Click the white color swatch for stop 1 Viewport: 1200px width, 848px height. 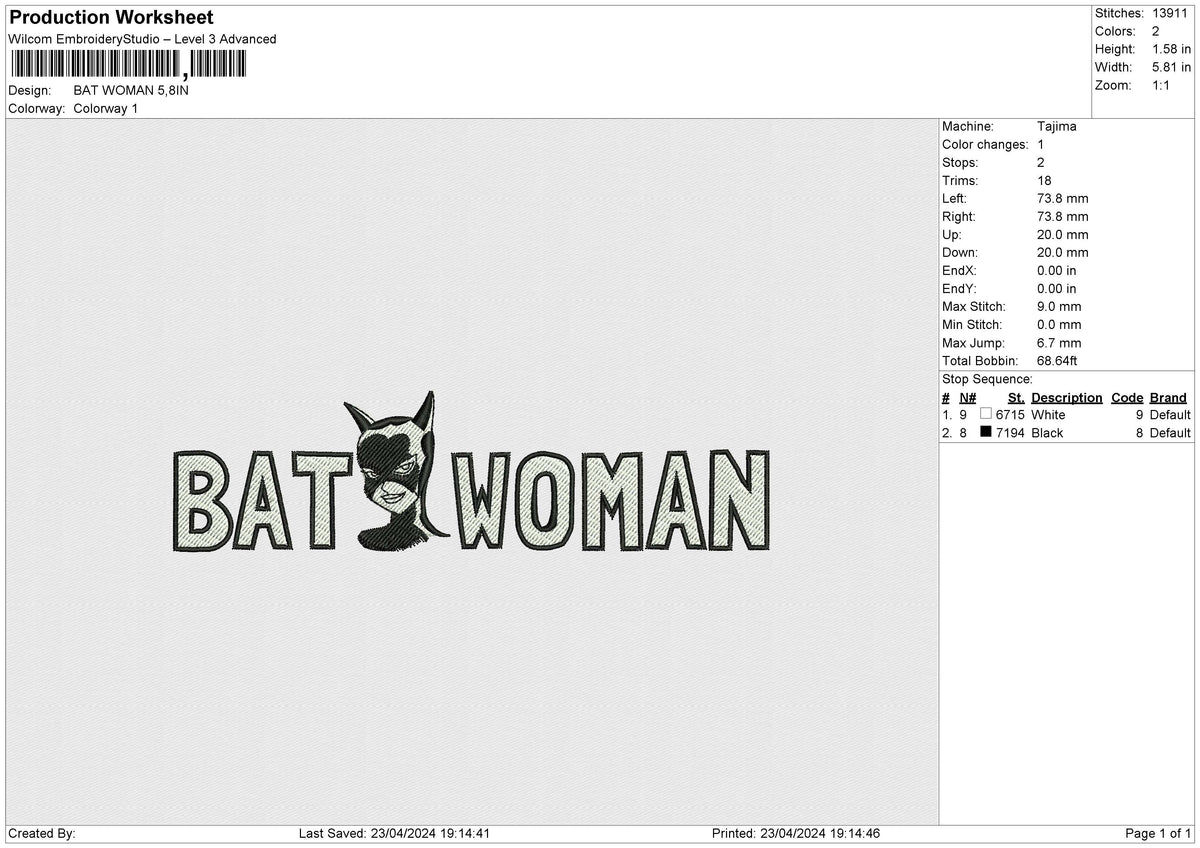(986, 414)
